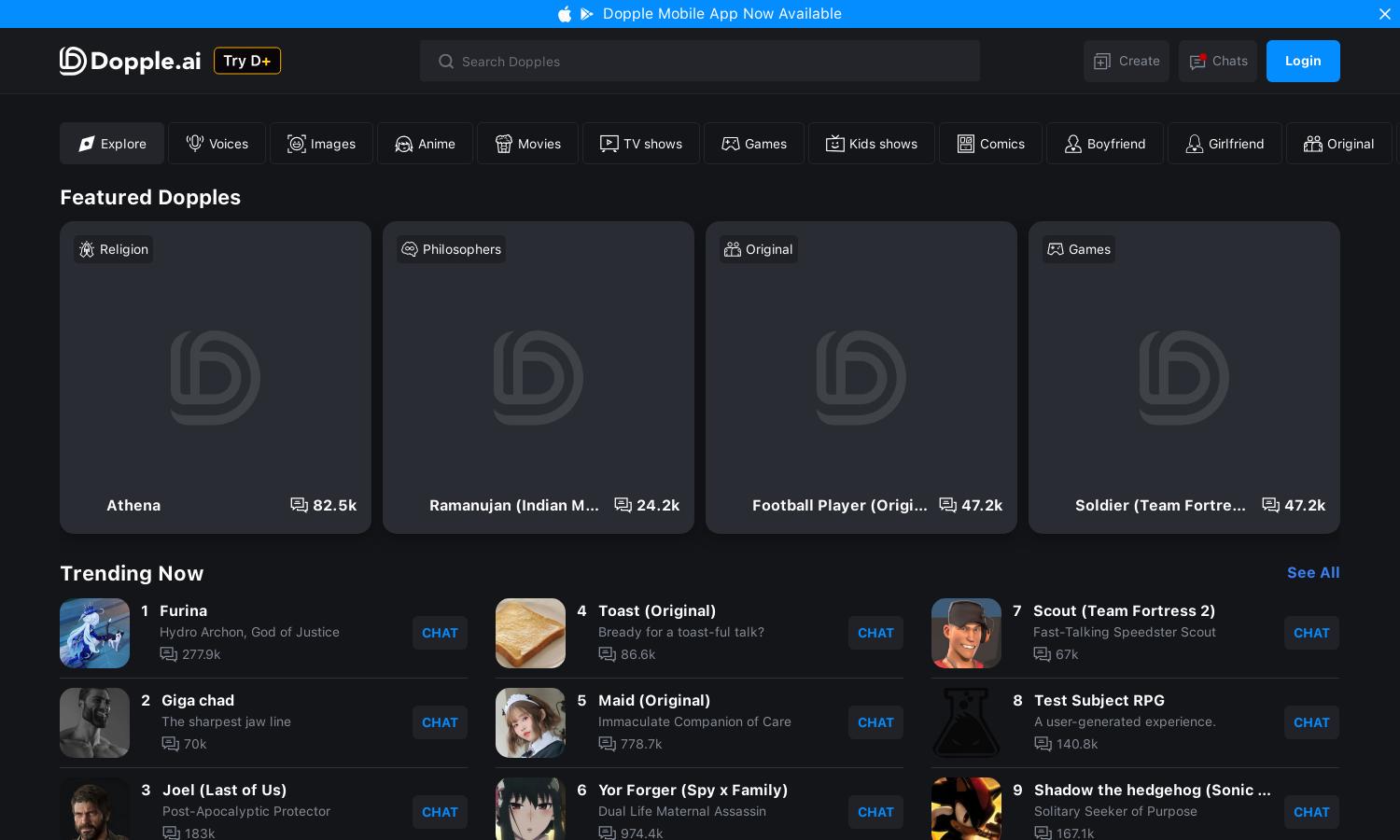1400x840 pixels.
Task: Open the Boyfriend category
Action: (x=1105, y=144)
